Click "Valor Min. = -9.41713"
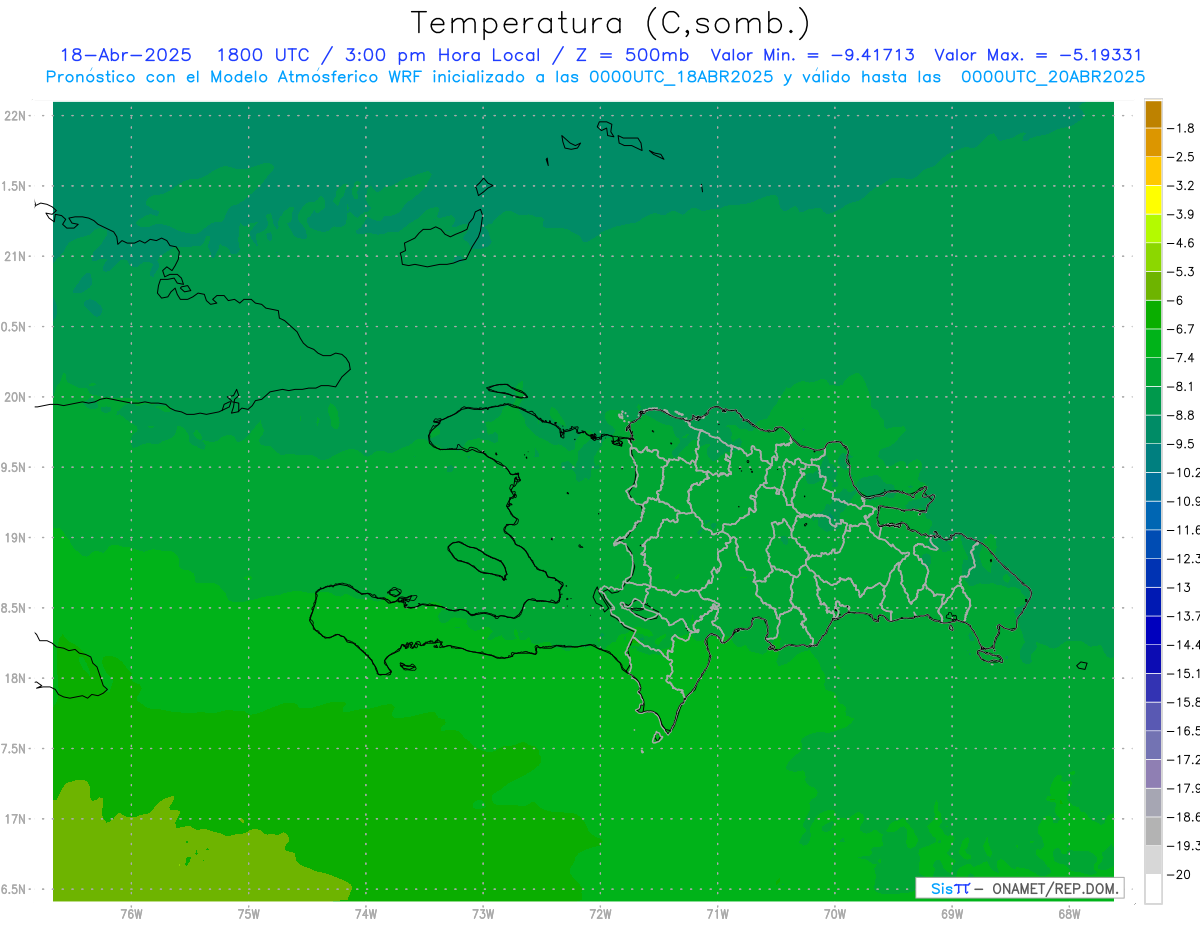1200x927 pixels. tap(812, 55)
